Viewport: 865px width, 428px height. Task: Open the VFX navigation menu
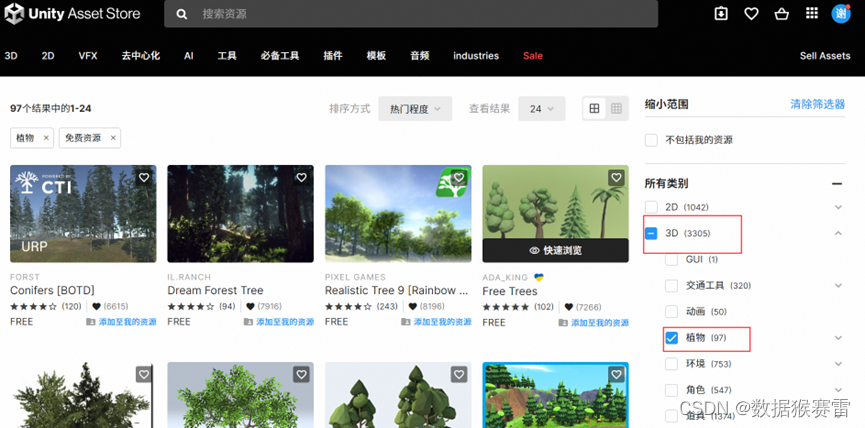tap(88, 56)
